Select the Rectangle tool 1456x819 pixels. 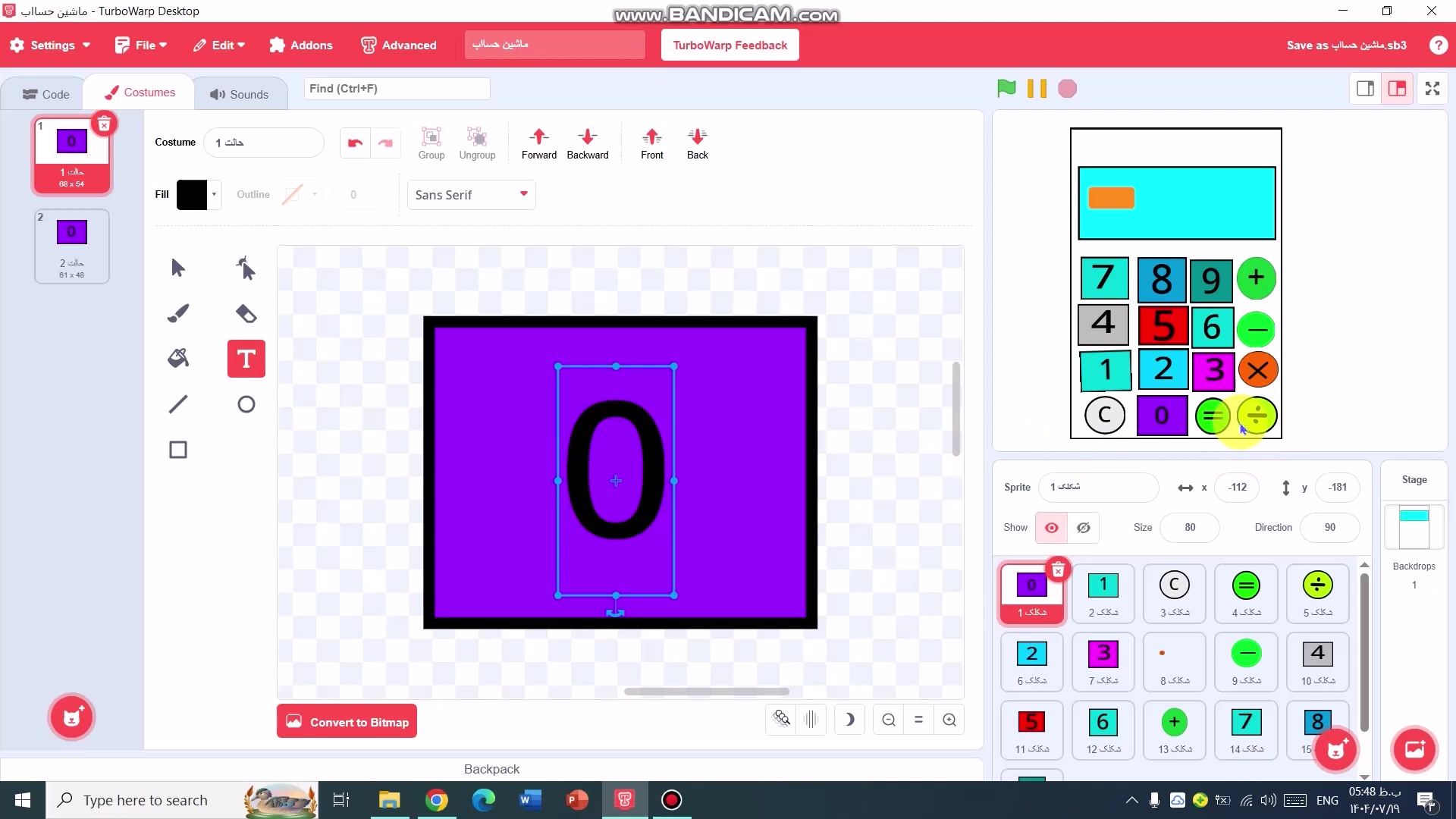[x=177, y=450]
